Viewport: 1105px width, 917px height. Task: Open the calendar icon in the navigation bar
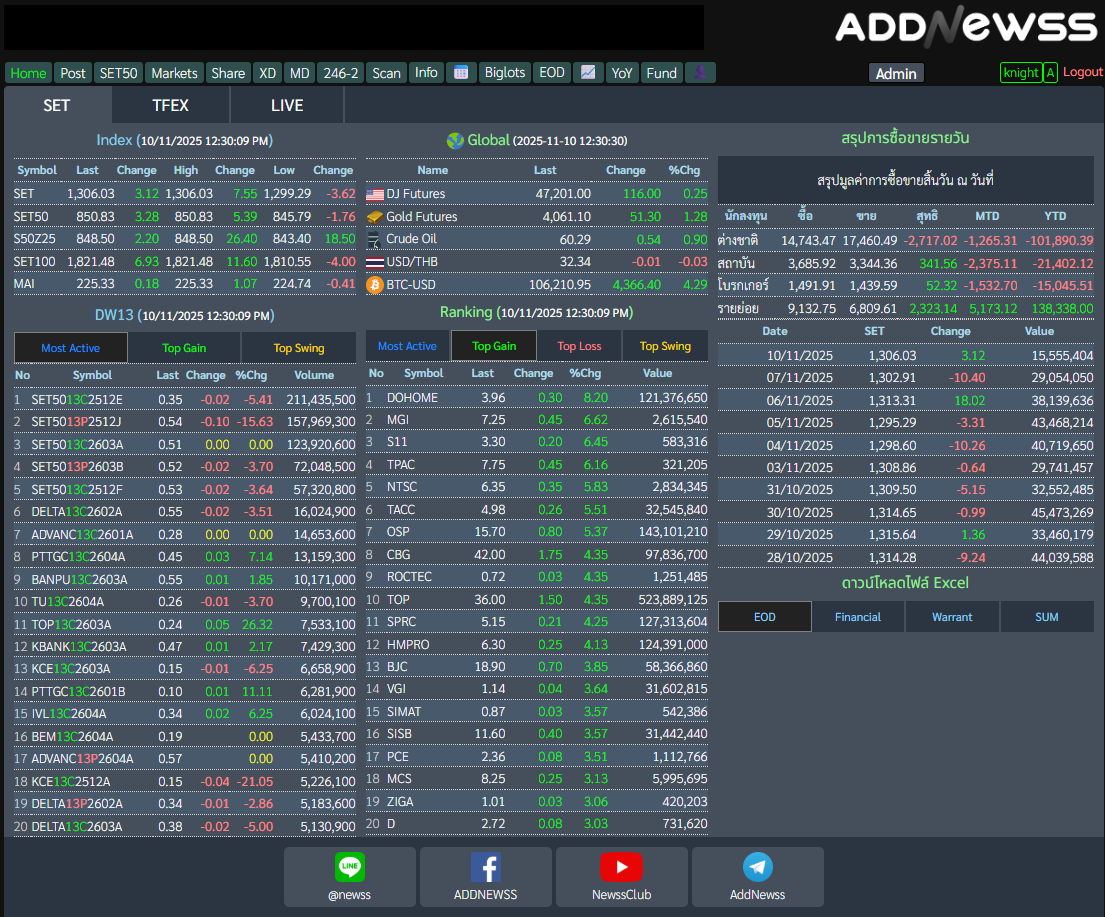pyautogui.click(x=460, y=73)
